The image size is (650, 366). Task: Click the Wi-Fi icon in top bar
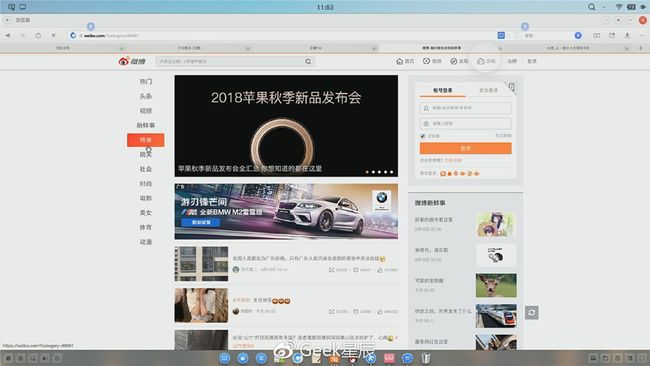point(618,7)
